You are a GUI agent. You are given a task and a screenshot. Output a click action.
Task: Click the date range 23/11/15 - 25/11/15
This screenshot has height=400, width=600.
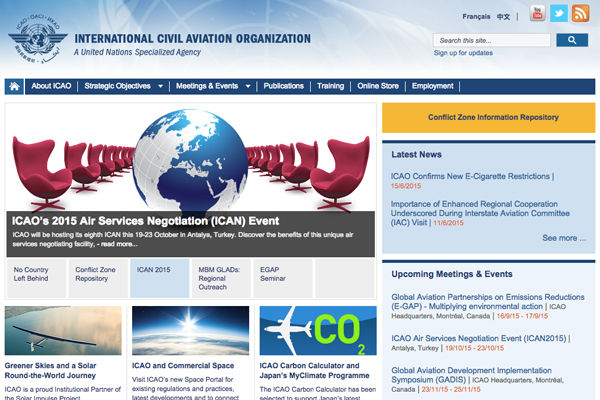pyautogui.click(x=451, y=389)
